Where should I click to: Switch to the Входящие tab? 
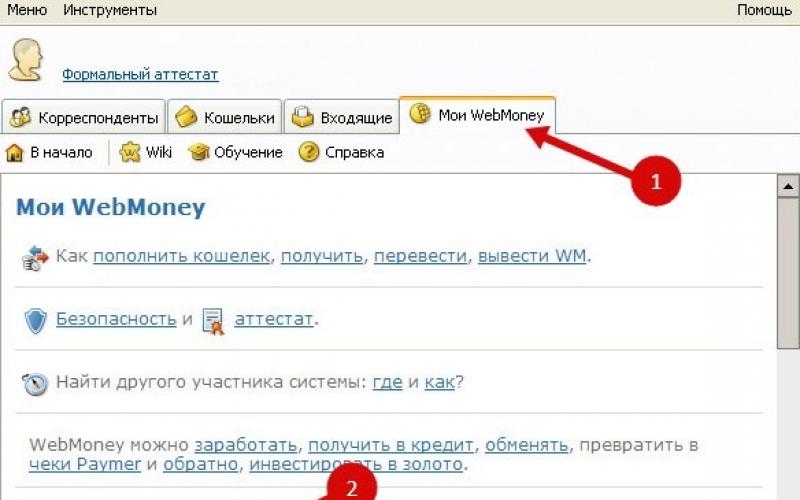click(343, 118)
